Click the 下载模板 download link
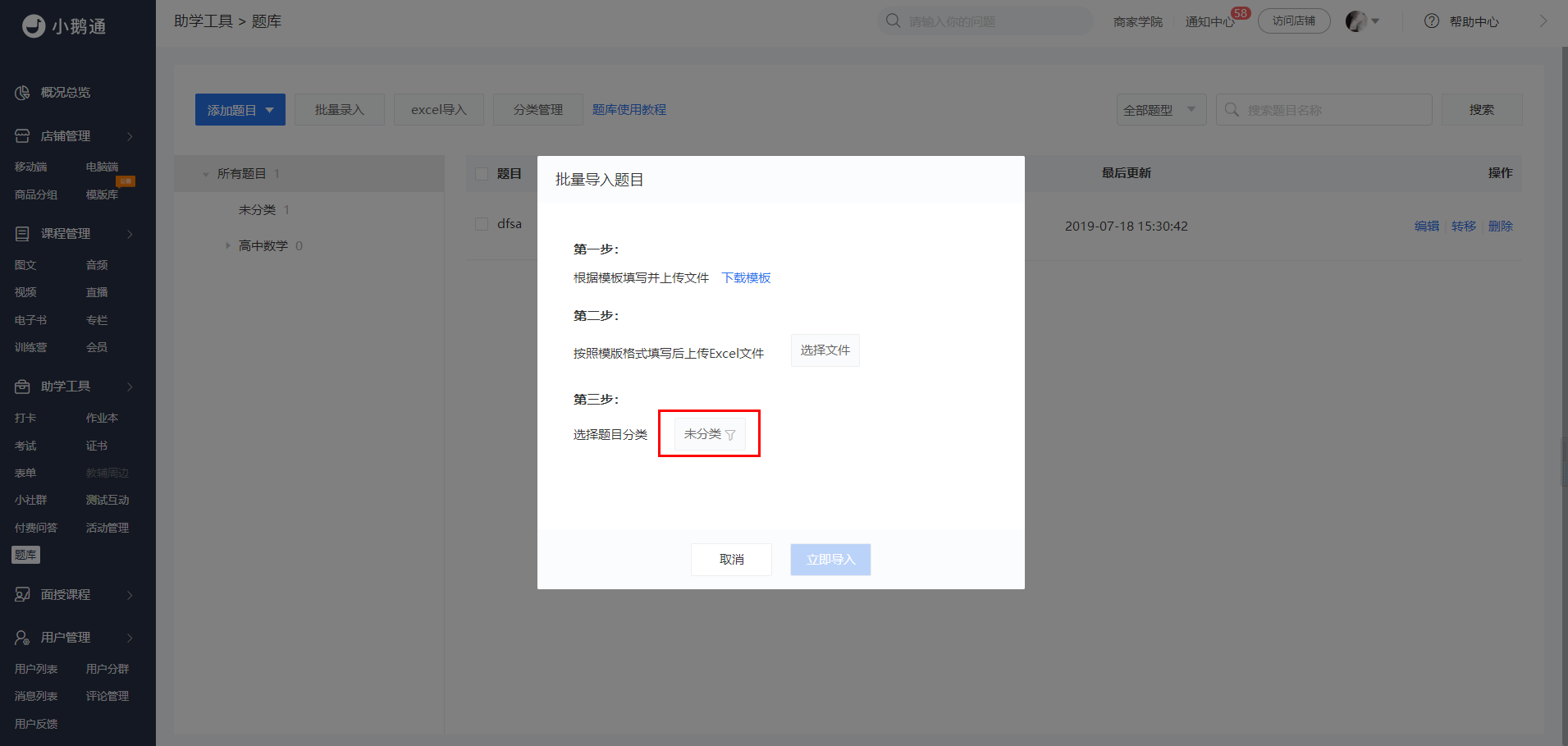The height and width of the screenshot is (746, 1568). click(746, 278)
